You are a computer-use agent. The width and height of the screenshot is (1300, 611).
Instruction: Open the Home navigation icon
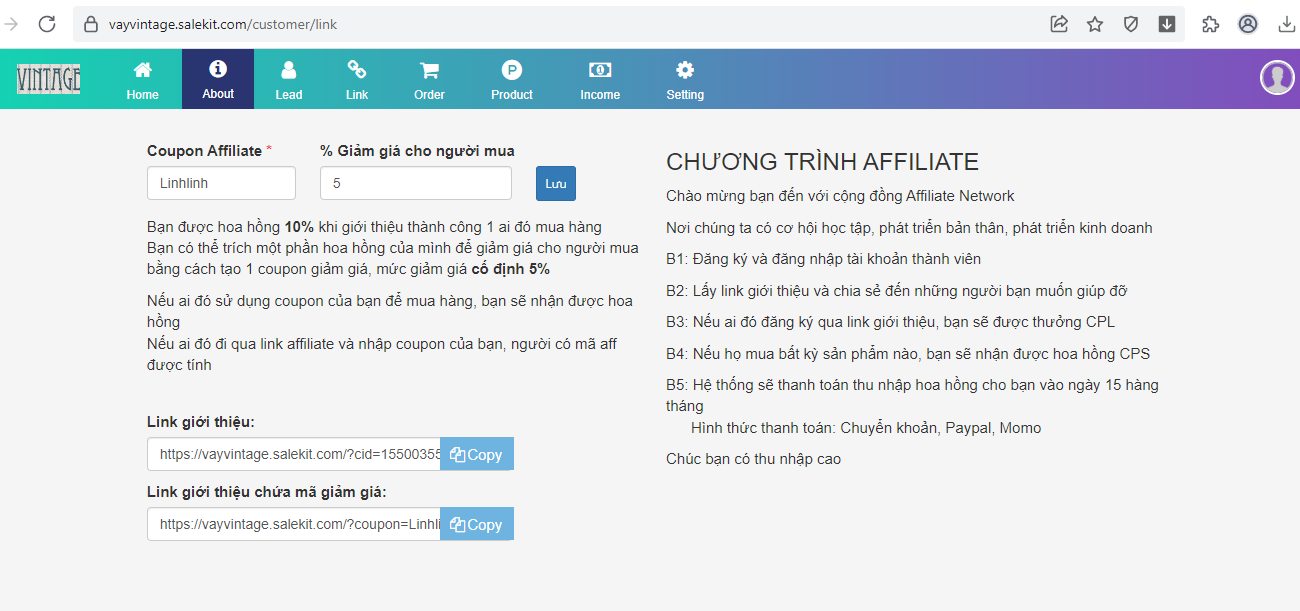pyautogui.click(x=142, y=71)
